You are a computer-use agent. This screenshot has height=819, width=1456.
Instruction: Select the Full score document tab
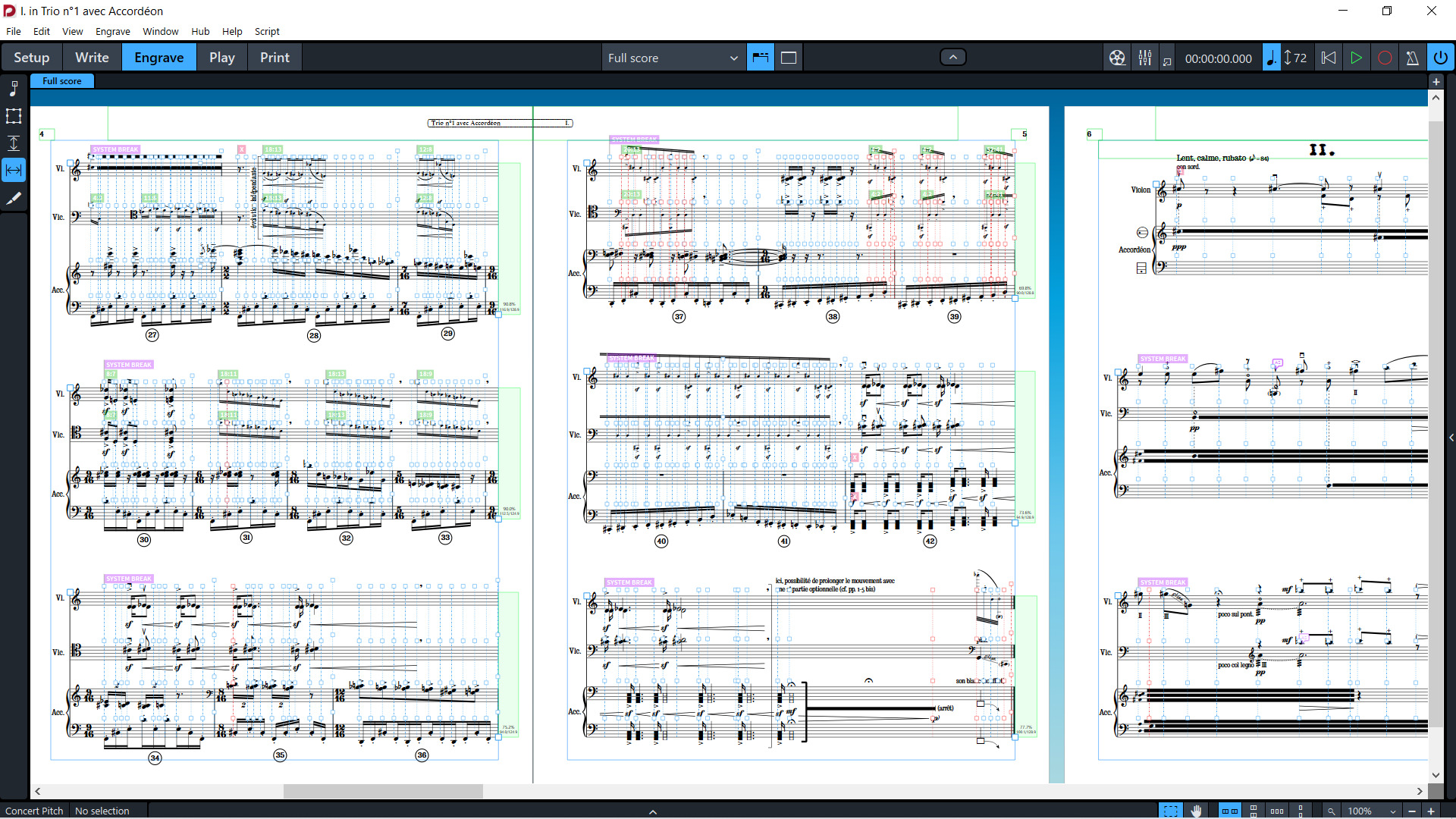(62, 81)
